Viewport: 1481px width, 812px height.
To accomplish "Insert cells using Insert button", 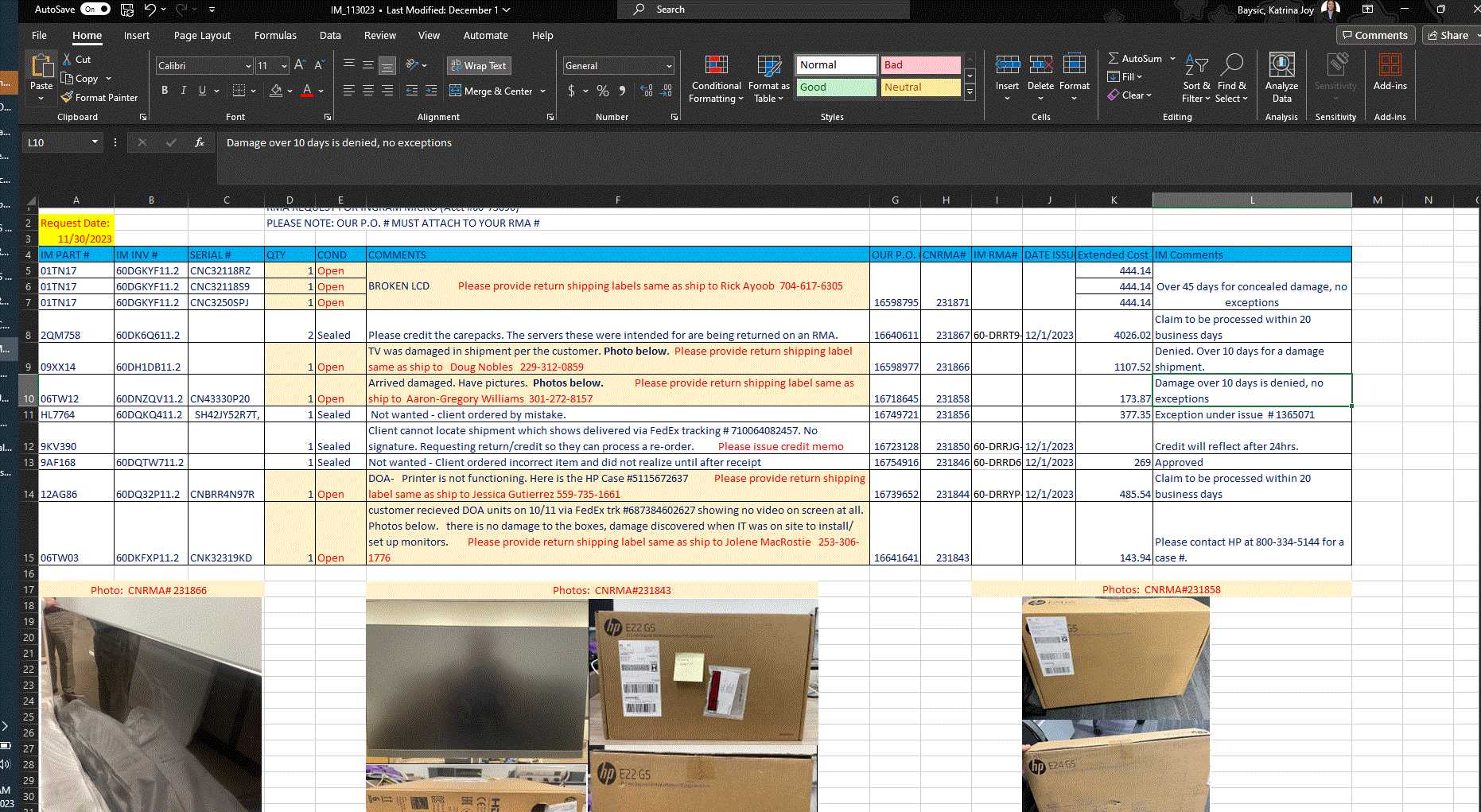I will [x=1007, y=79].
